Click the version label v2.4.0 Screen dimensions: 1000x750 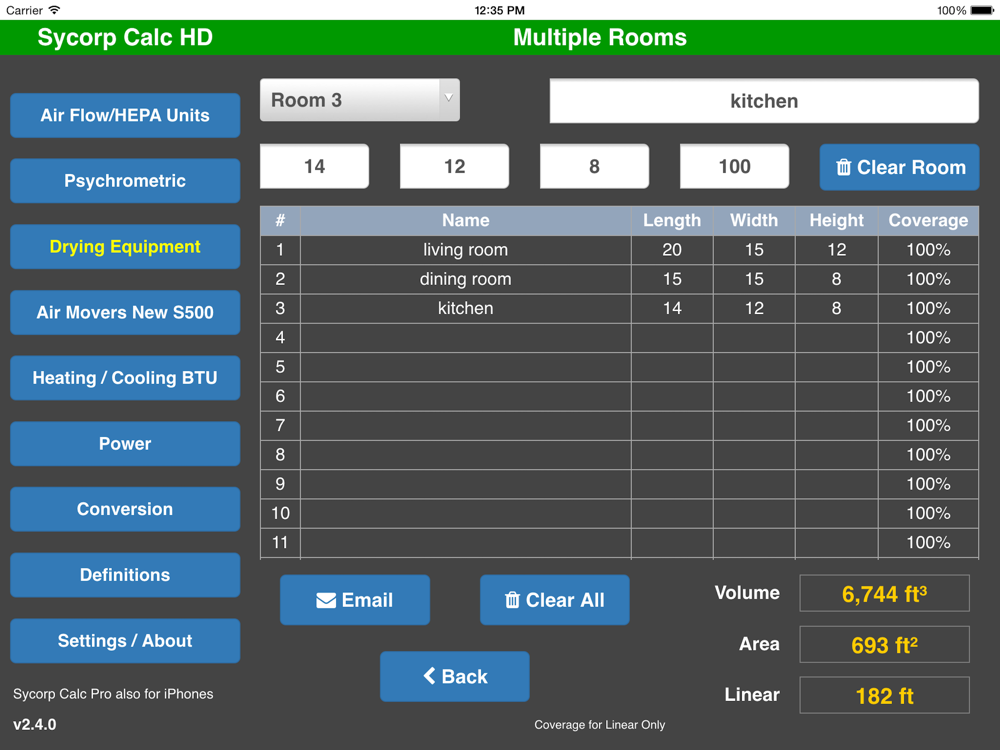pyautogui.click(x=34, y=725)
